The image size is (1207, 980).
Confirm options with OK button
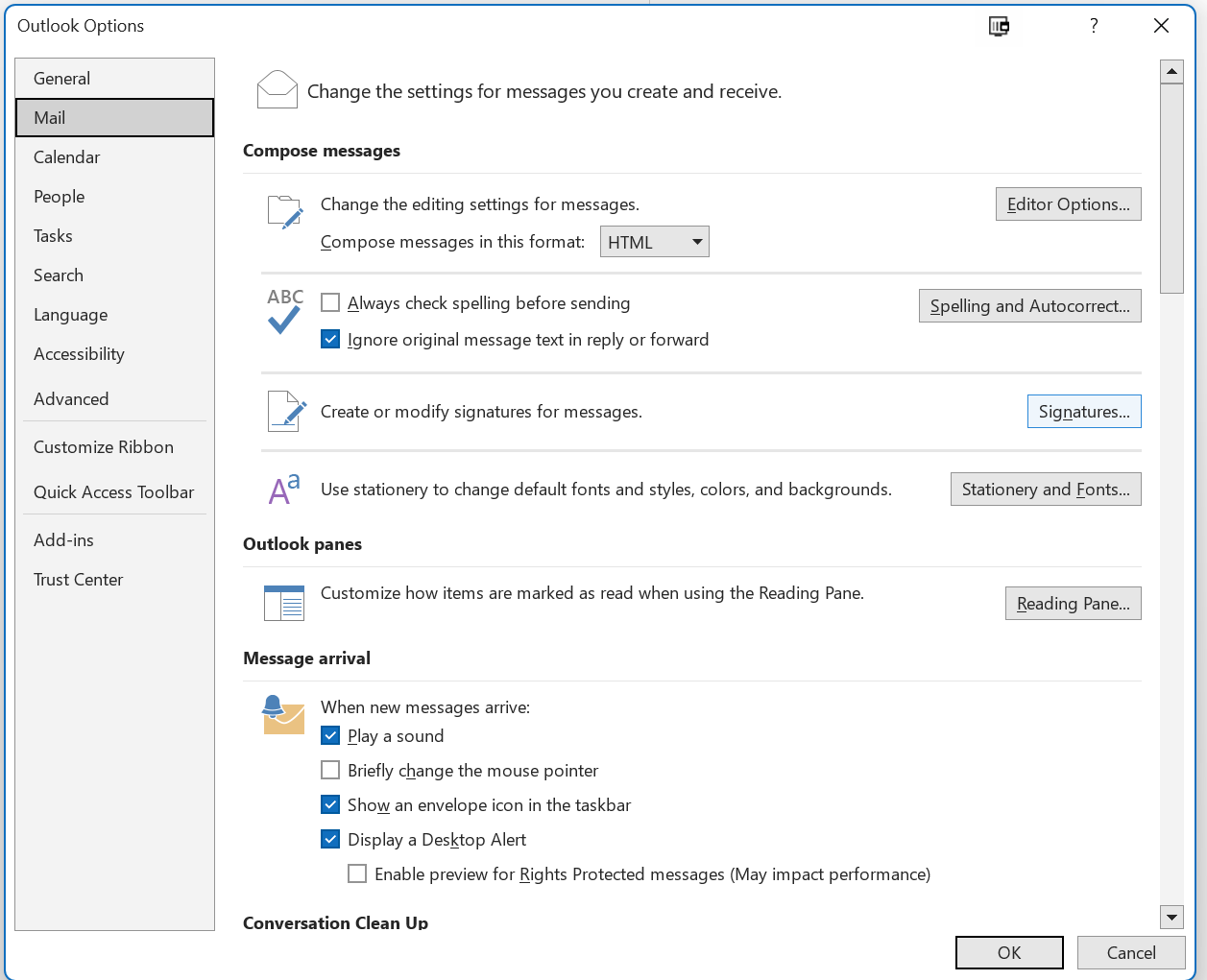[x=1009, y=953]
